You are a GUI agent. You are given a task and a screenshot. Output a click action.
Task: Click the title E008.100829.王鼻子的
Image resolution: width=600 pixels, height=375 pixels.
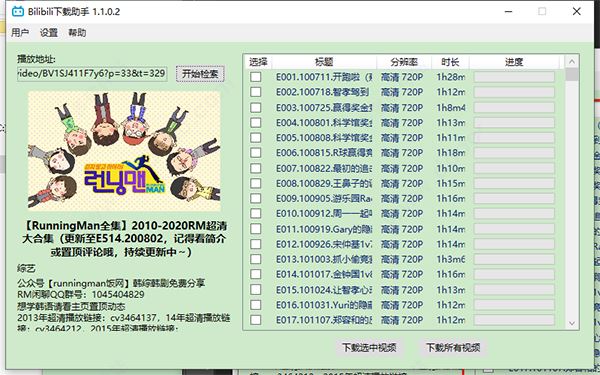pos(324,183)
